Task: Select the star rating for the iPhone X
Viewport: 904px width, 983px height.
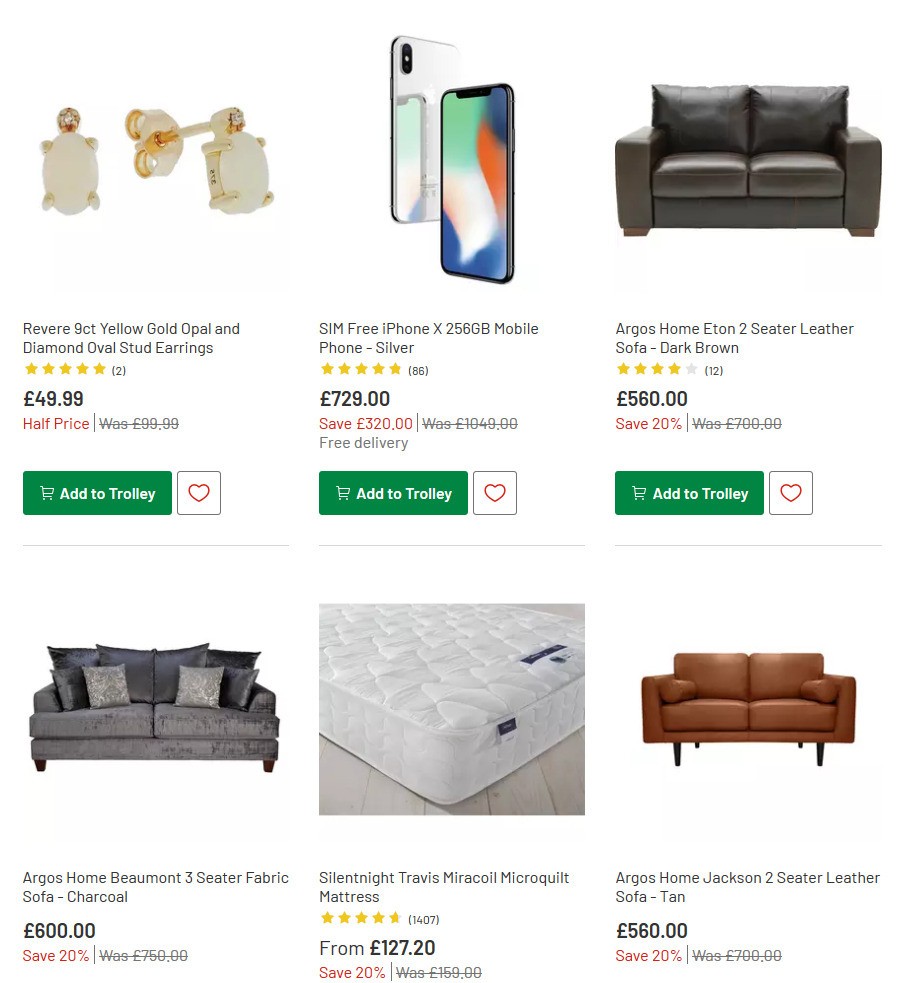Action: [x=362, y=369]
